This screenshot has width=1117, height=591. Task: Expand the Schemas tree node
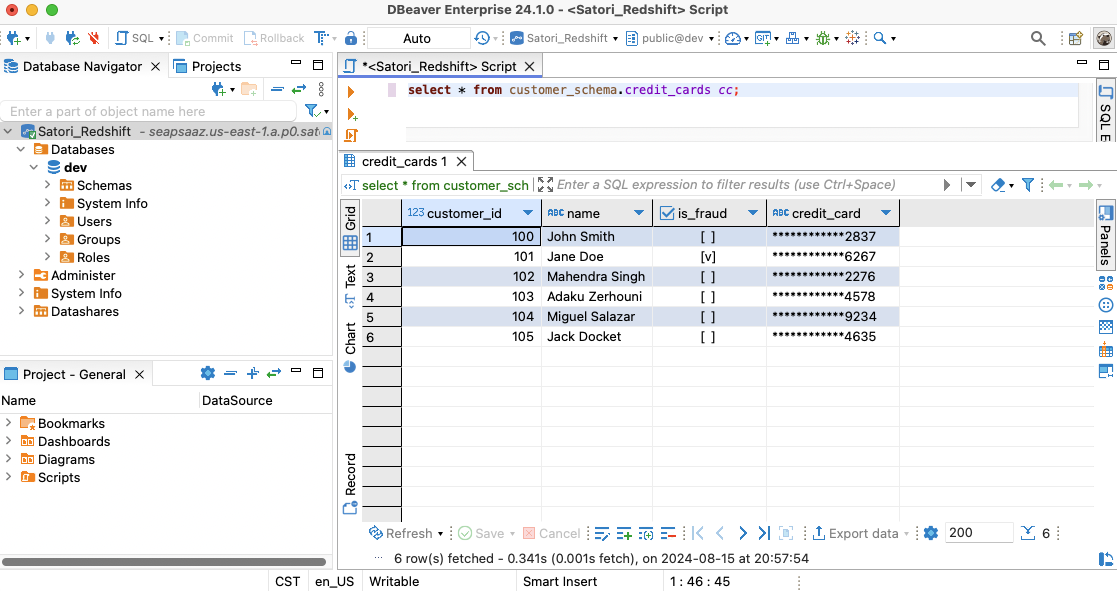[x=47, y=185]
